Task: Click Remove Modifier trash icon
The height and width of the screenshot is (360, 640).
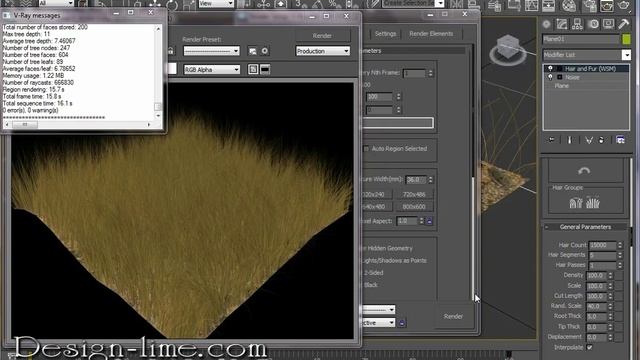Action: 601,140
